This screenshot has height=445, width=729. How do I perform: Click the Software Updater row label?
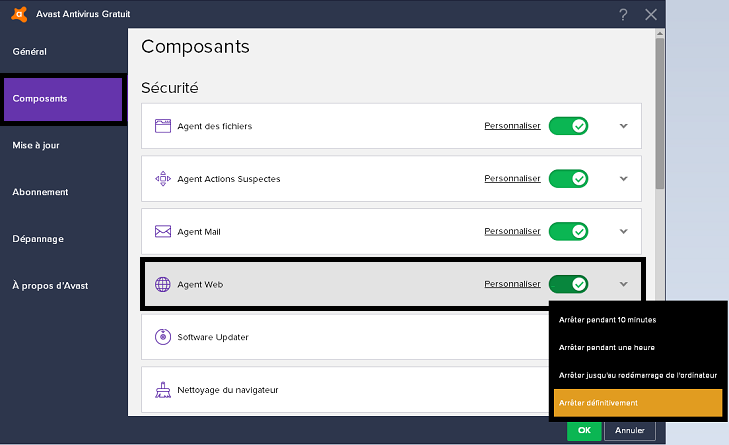click(213, 337)
